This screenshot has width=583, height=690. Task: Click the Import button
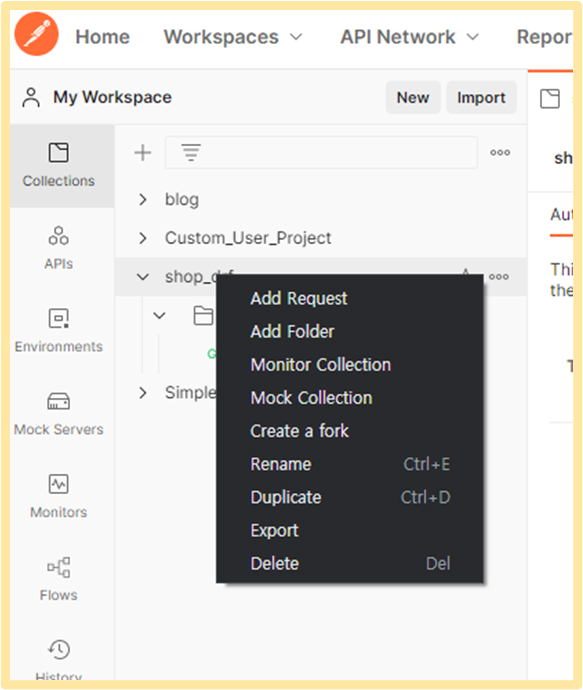[481, 97]
